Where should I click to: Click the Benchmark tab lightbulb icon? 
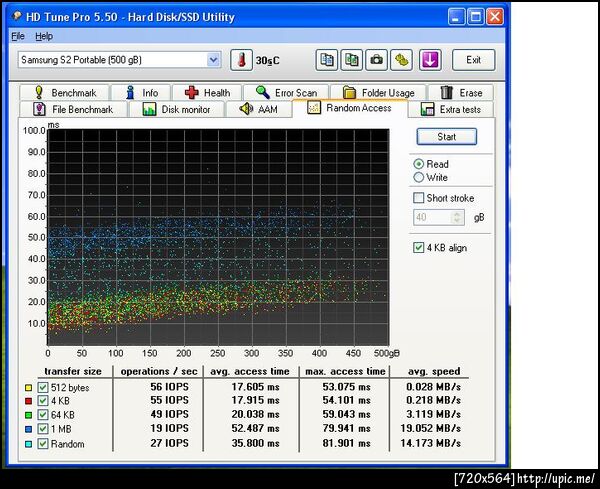pyautogui.click(x=39, y=93)
